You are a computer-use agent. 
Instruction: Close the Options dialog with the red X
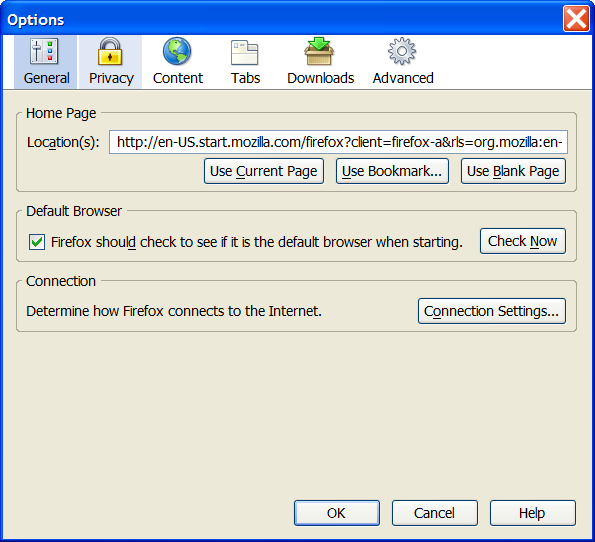tap(576, 18)
